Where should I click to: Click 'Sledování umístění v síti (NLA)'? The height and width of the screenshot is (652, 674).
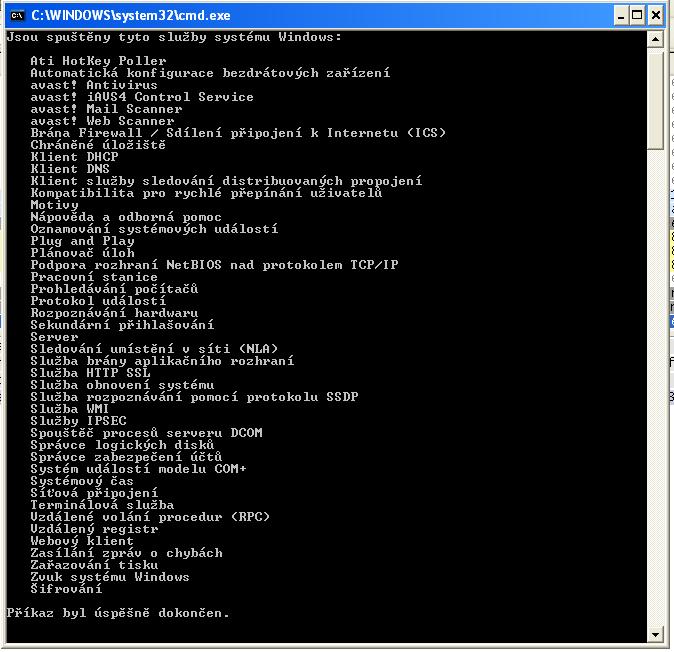tap(154, 349)
